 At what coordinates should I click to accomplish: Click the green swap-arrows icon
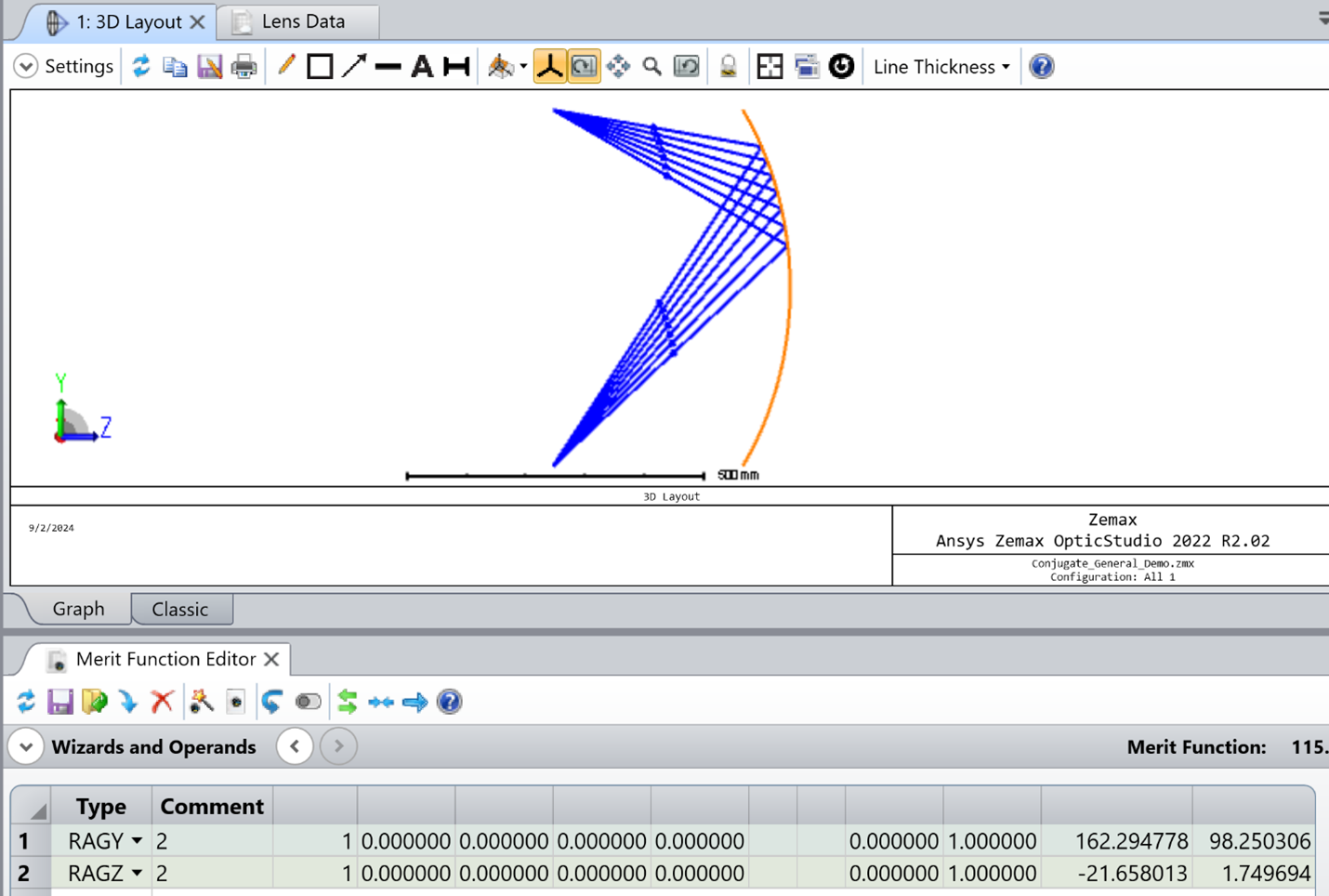348,702
